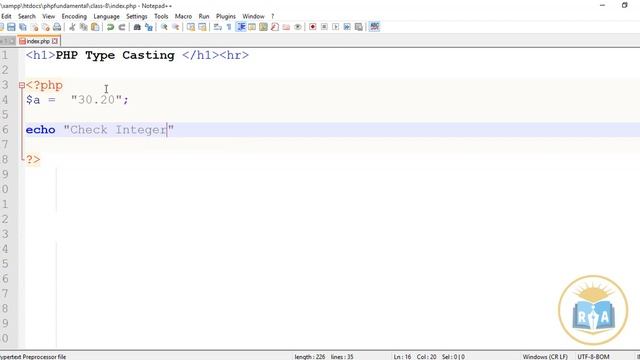Open the Folder as Workspace panel
This screenshot has height=360, width=640.
tap(286, 27)
